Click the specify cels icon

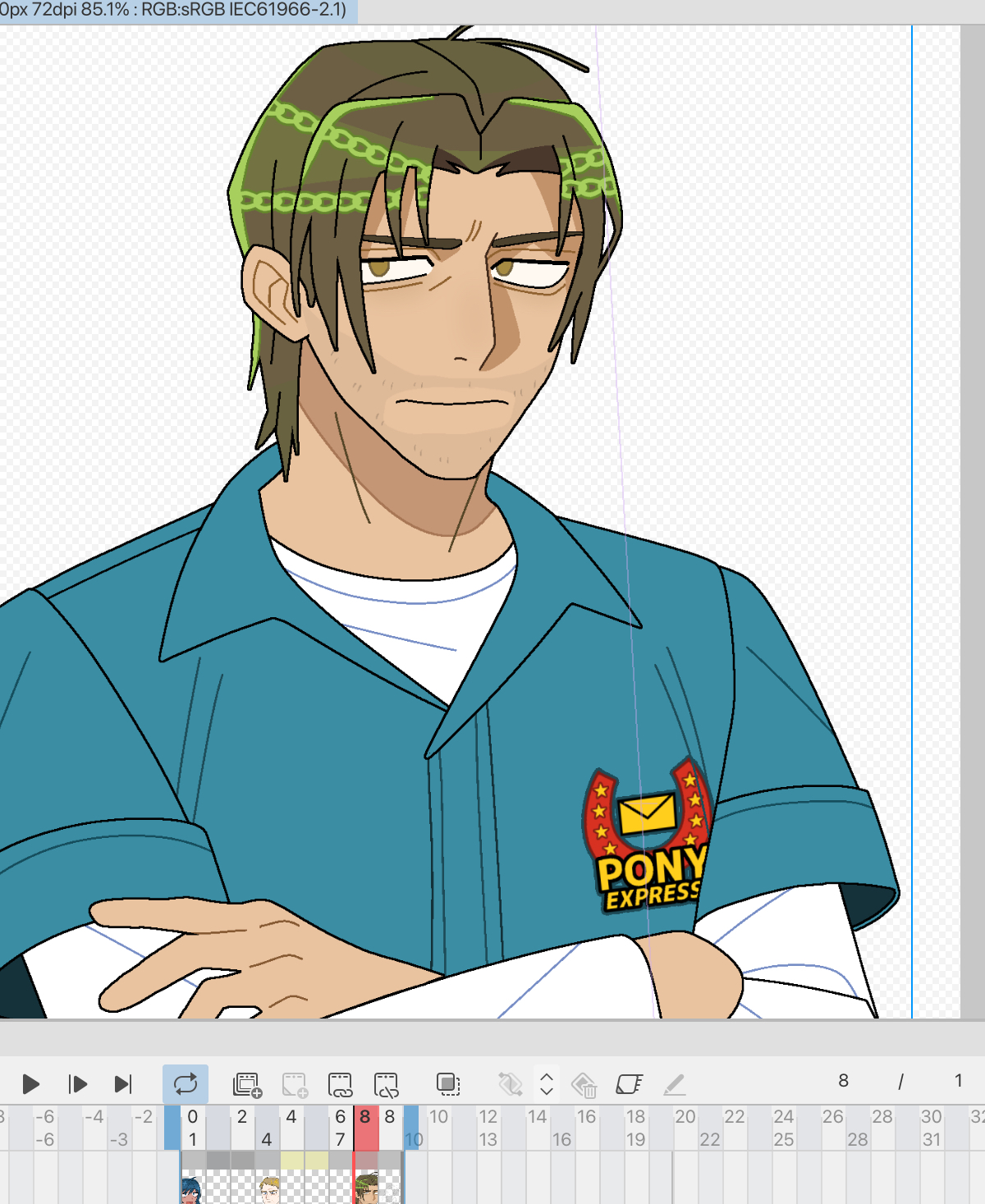pyautogui.click(x=340, y=1084)
